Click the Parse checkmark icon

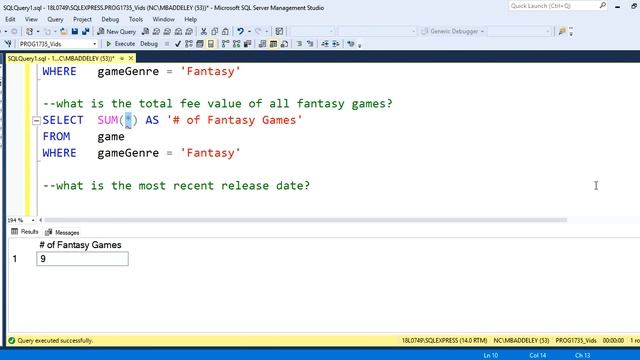pos(178,44)
